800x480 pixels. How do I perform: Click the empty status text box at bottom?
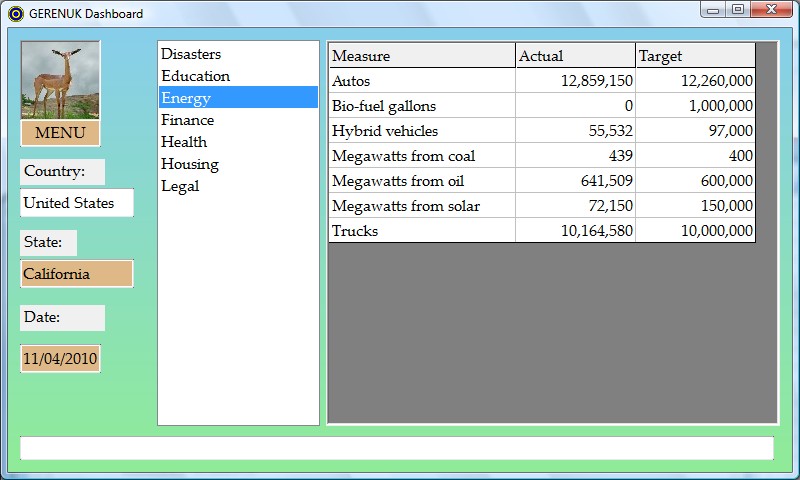pyautogui.click(x=397, y=448)
